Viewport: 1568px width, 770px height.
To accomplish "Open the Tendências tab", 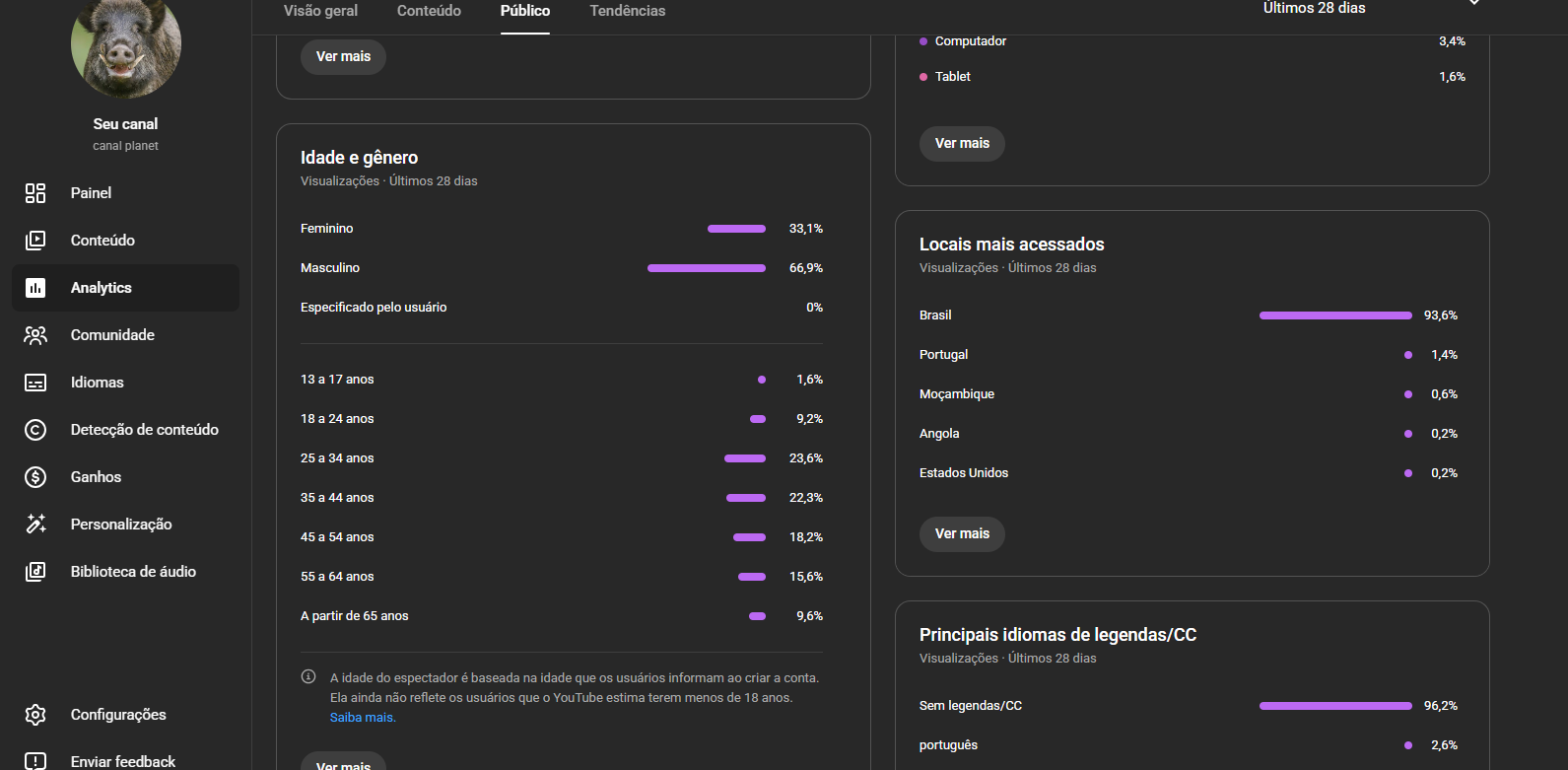I will tap(628, 11).
